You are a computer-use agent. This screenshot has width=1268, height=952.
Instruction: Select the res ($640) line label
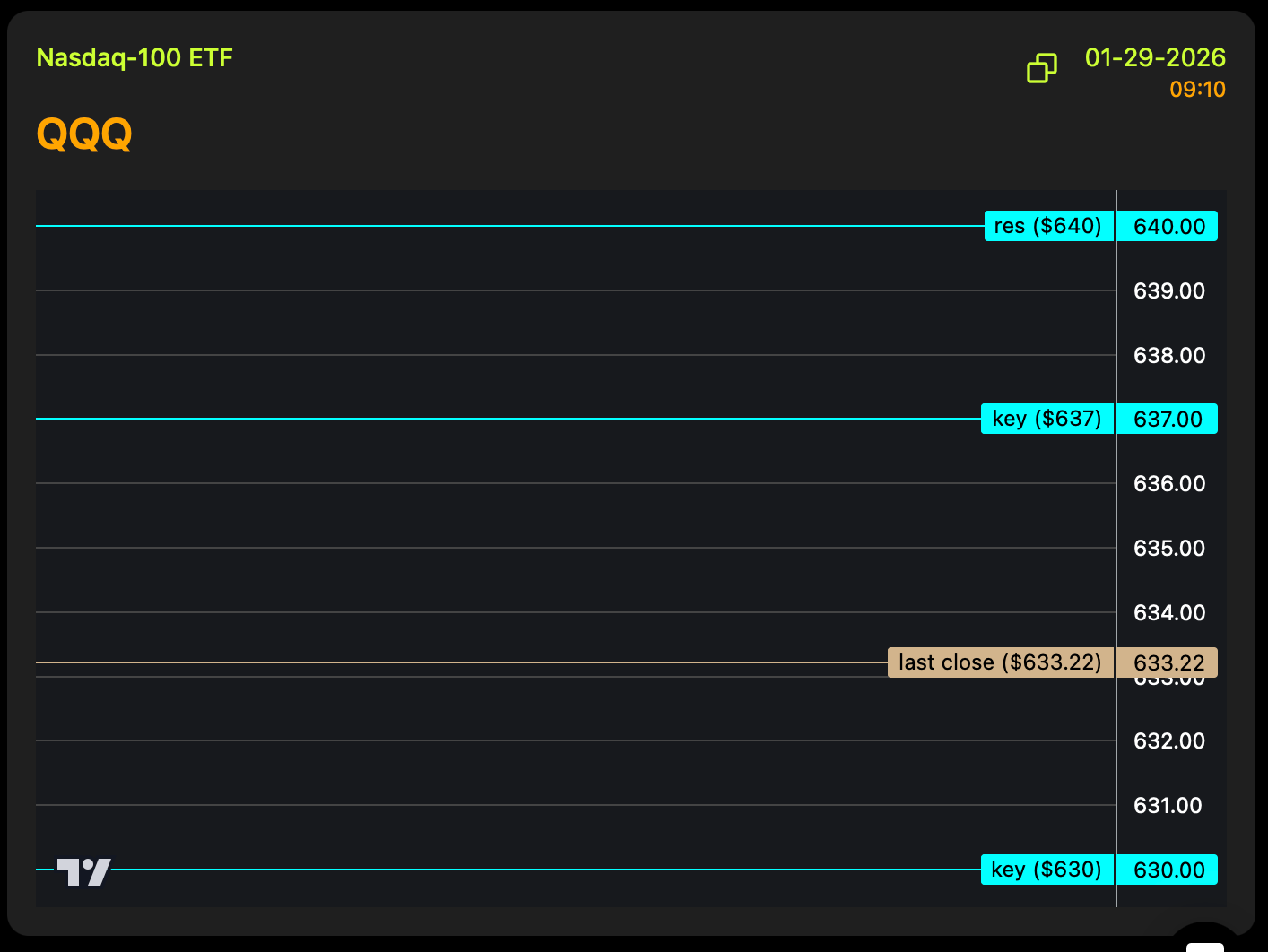coord(1048,226)
